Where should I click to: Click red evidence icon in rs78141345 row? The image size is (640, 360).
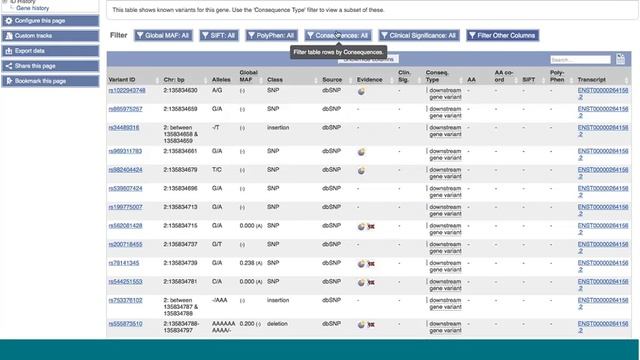(371, 264)
